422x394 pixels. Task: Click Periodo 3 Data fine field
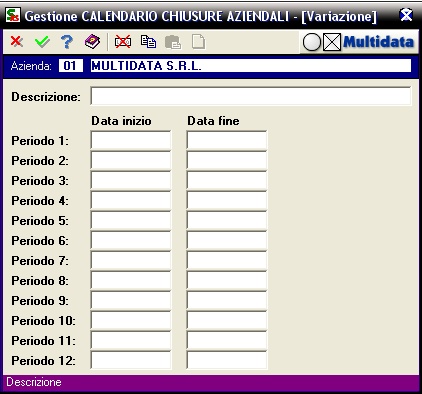(227, 180)
